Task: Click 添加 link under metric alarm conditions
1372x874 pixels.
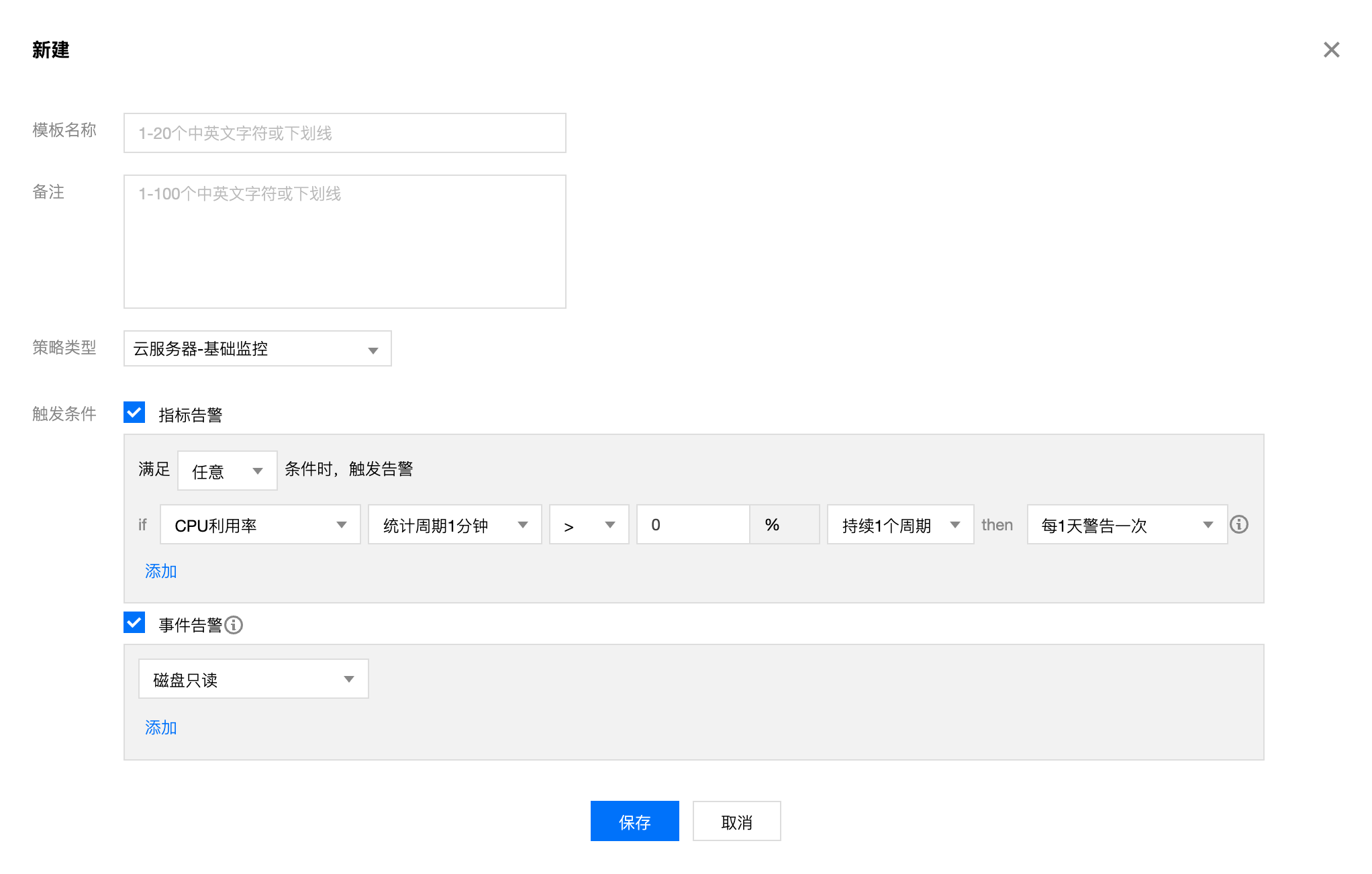Action: coord(160,571)
